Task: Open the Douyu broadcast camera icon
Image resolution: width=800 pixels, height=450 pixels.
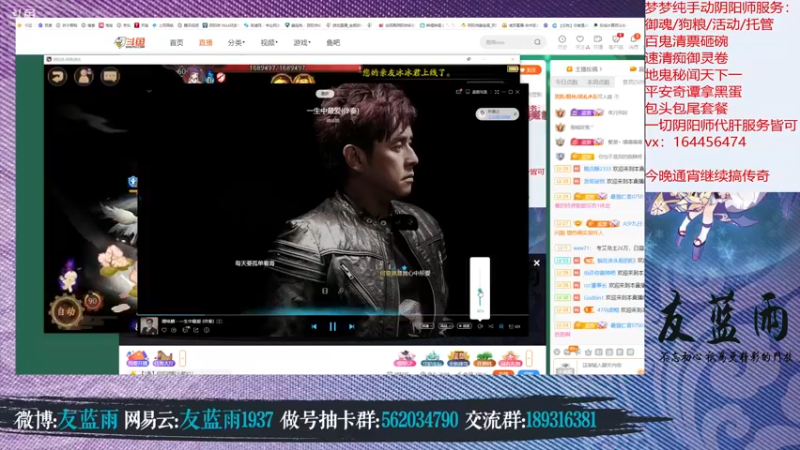Action: point(597,41)
